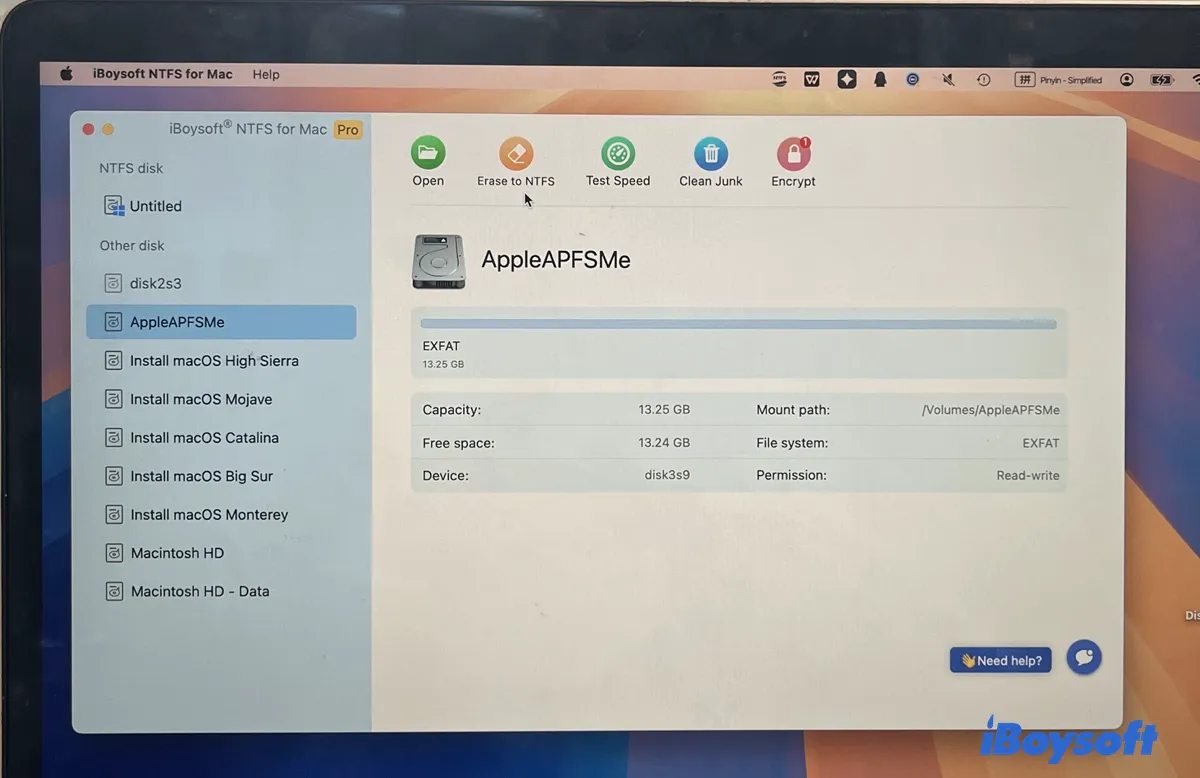Select Install macOS Mojave volume
This screenshot has height=778, width=1200.
[x=189, y=399]
